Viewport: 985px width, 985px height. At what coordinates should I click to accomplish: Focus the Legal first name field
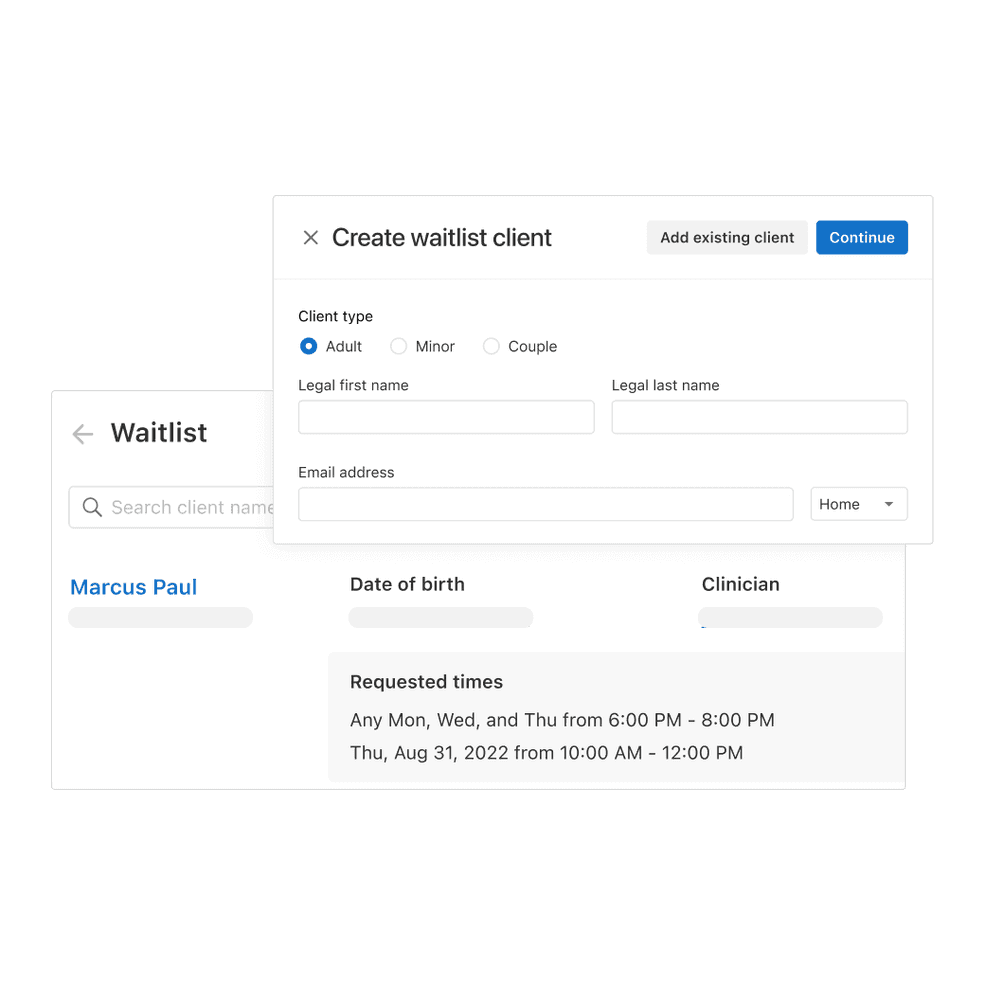coord(446,417)
